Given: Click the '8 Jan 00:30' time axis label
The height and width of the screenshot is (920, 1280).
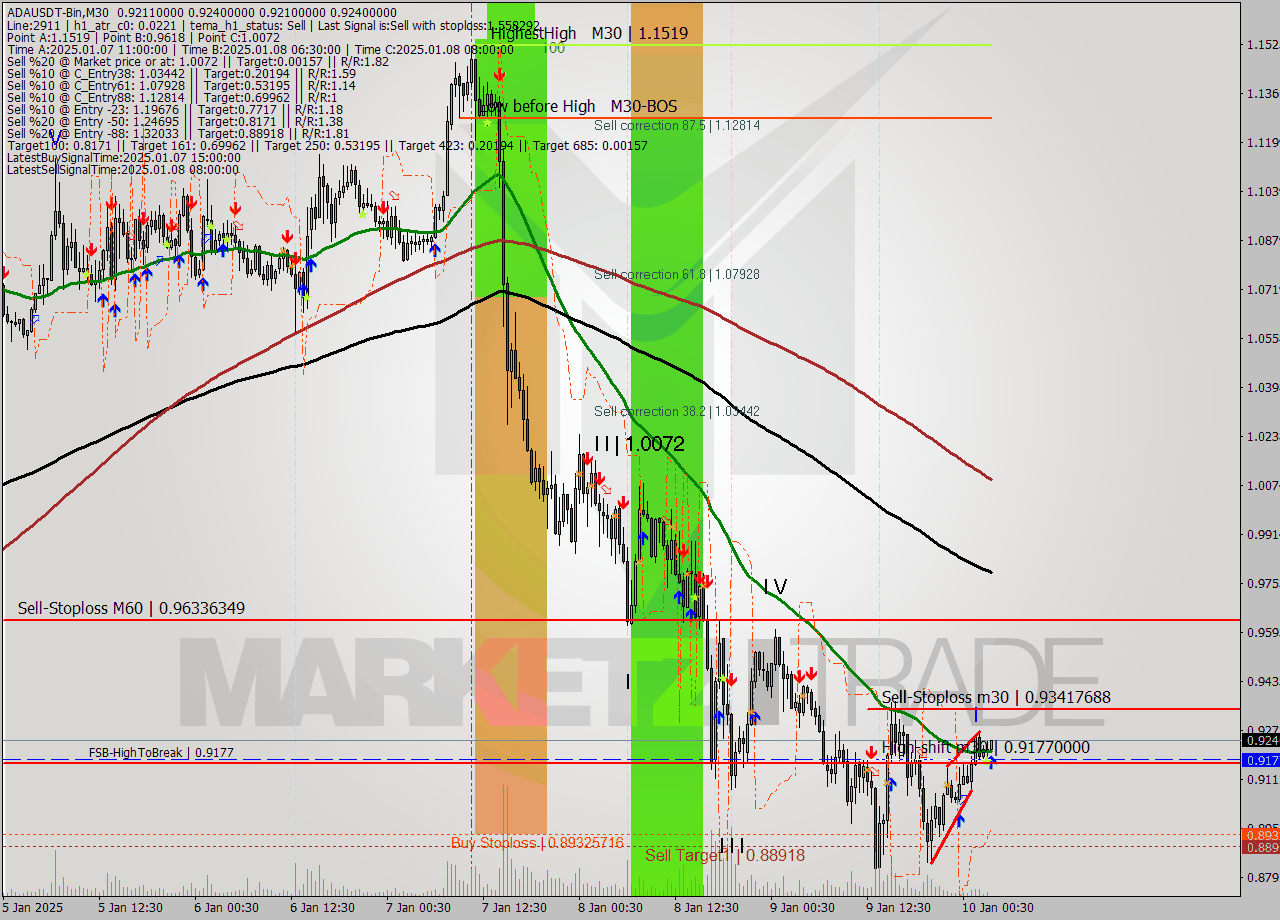Looking at the screenshot, I should (609, 908).
